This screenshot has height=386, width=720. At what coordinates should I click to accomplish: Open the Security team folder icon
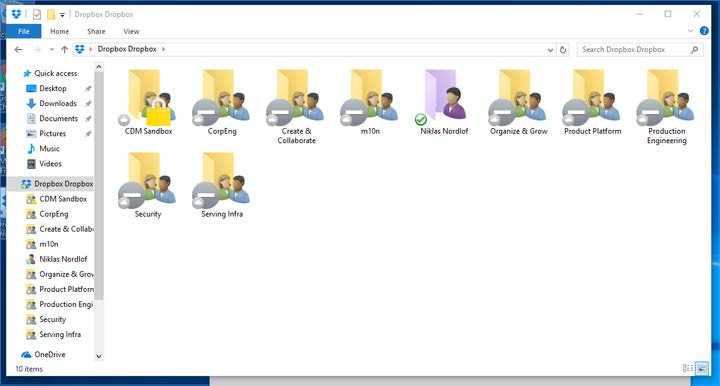point(147,181)
